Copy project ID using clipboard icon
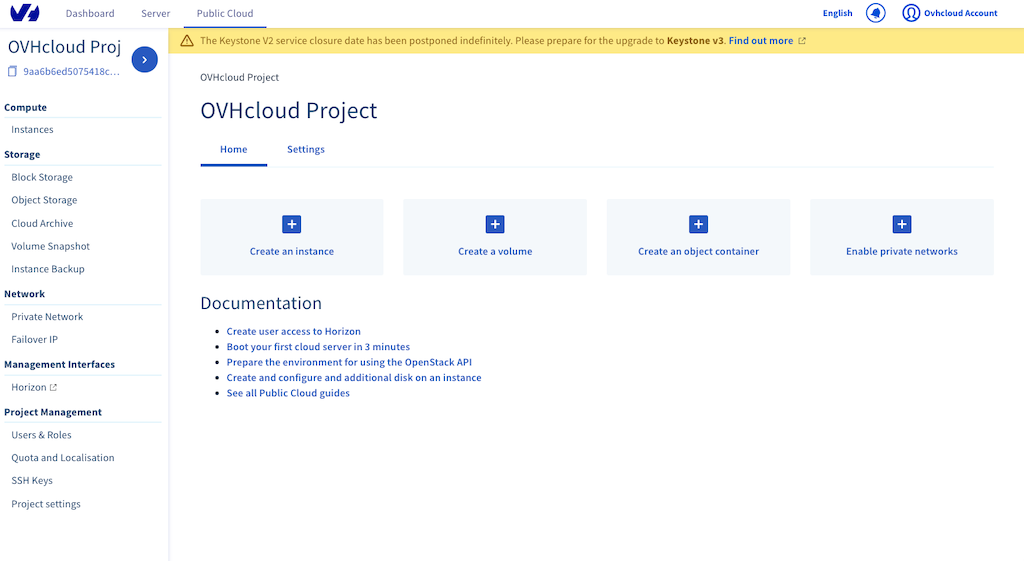1024x561 pixels. [x=12, y=71]
